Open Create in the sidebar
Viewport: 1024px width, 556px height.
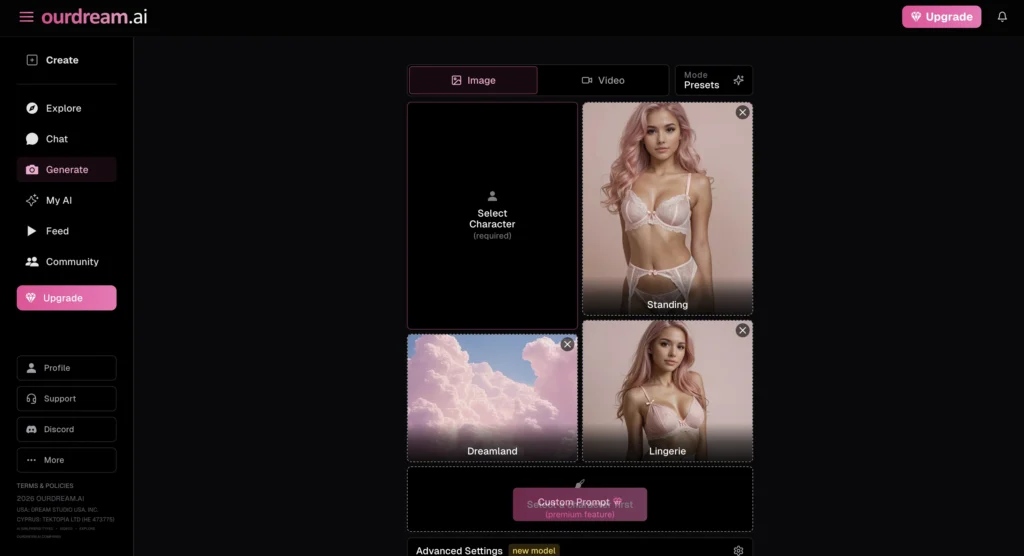[x=66, y=60]
